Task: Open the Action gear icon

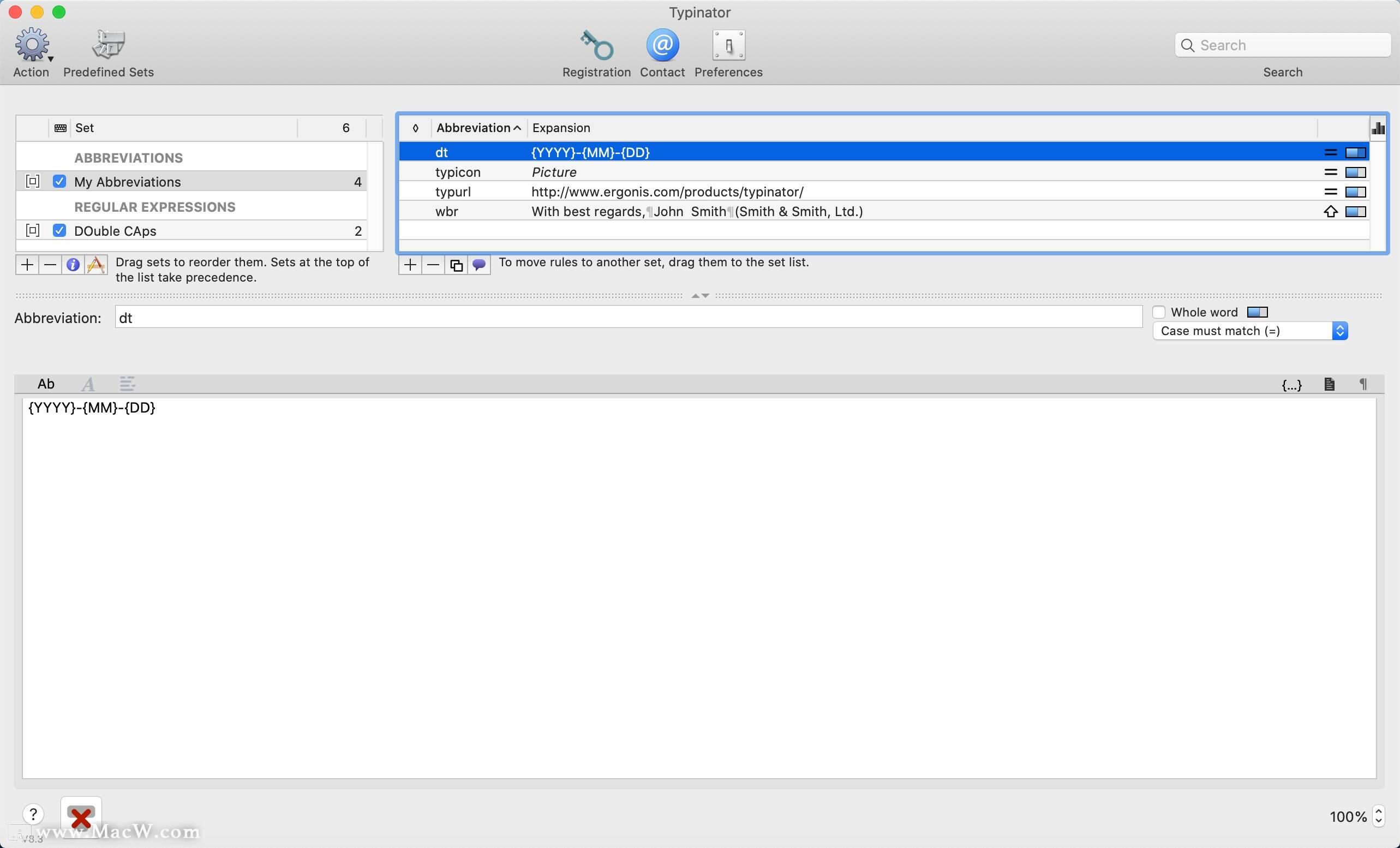Action: coord(31,45)
